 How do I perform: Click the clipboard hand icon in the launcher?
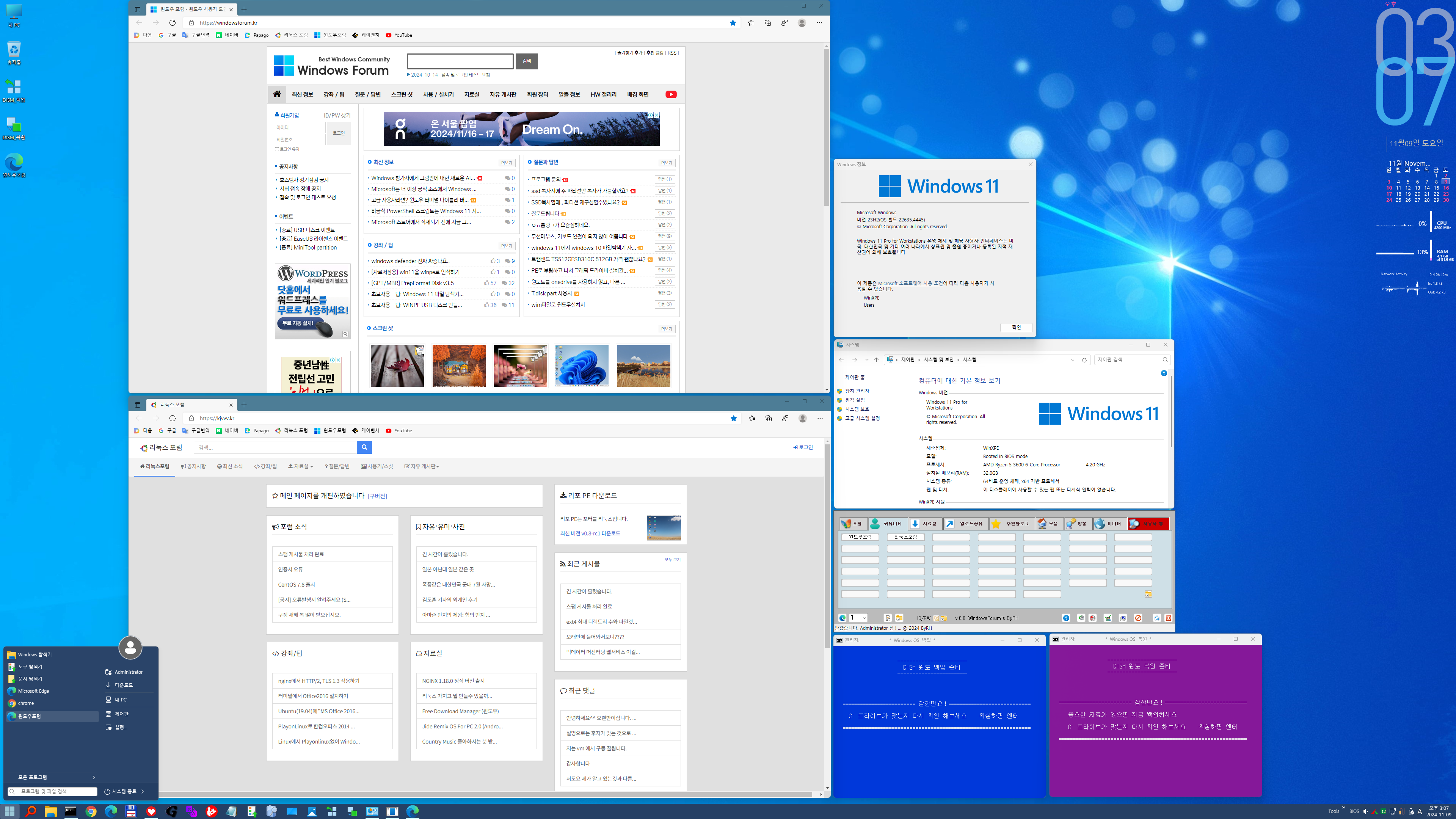[x=888, y=618]
